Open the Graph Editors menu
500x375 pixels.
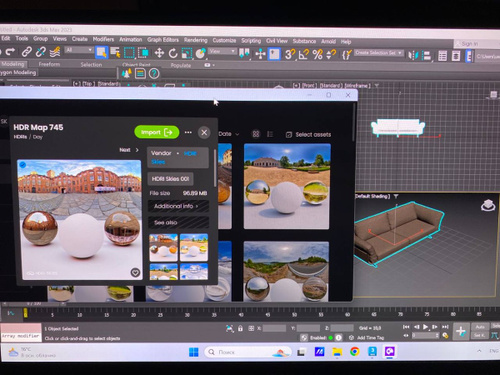[163, 40]
